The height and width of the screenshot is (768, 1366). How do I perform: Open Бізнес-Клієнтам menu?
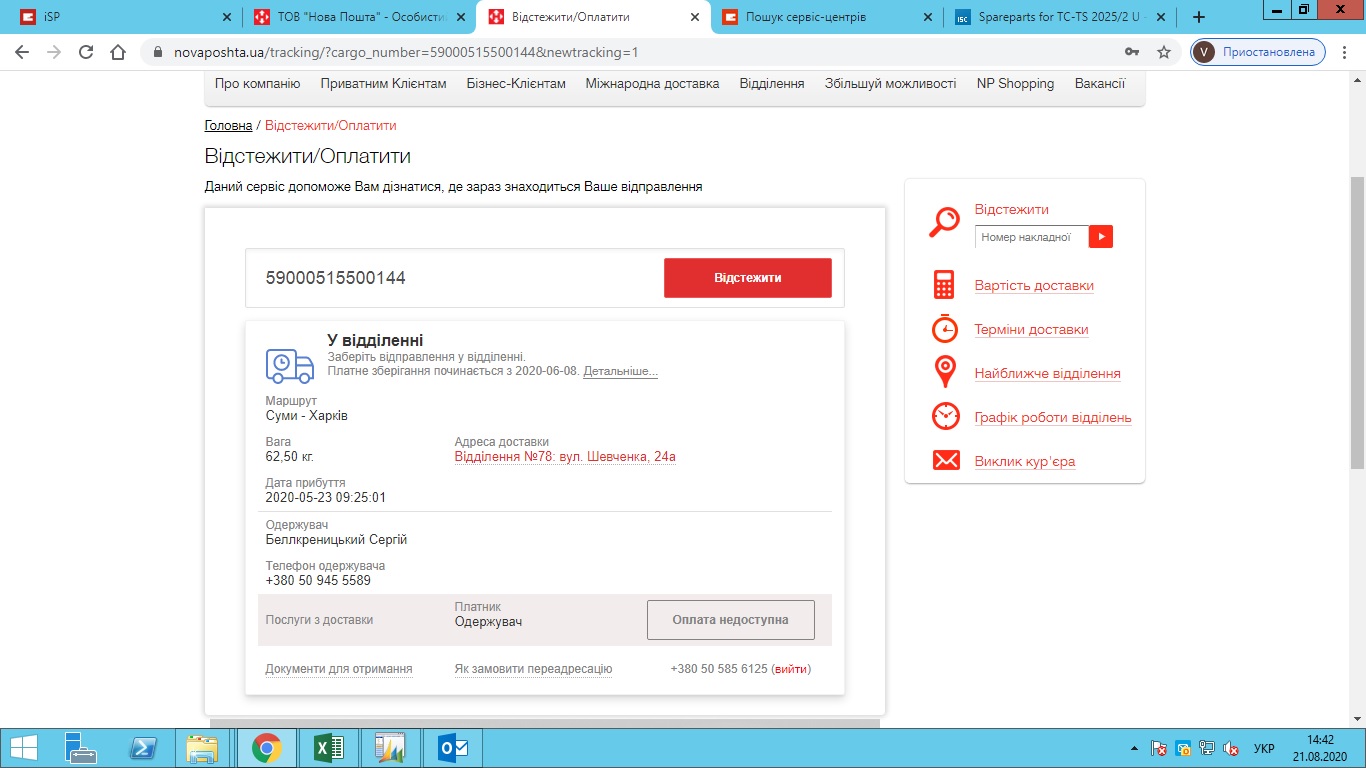click(516, 84)
